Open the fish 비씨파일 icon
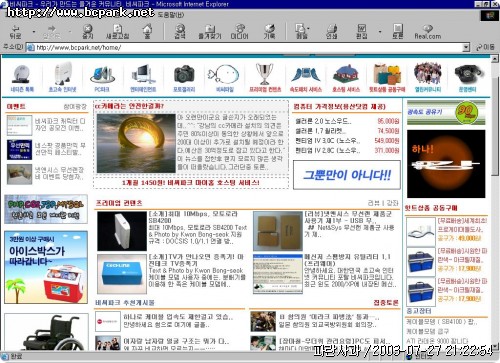Screen dimensions: 500x363 [x=224, y=78]
